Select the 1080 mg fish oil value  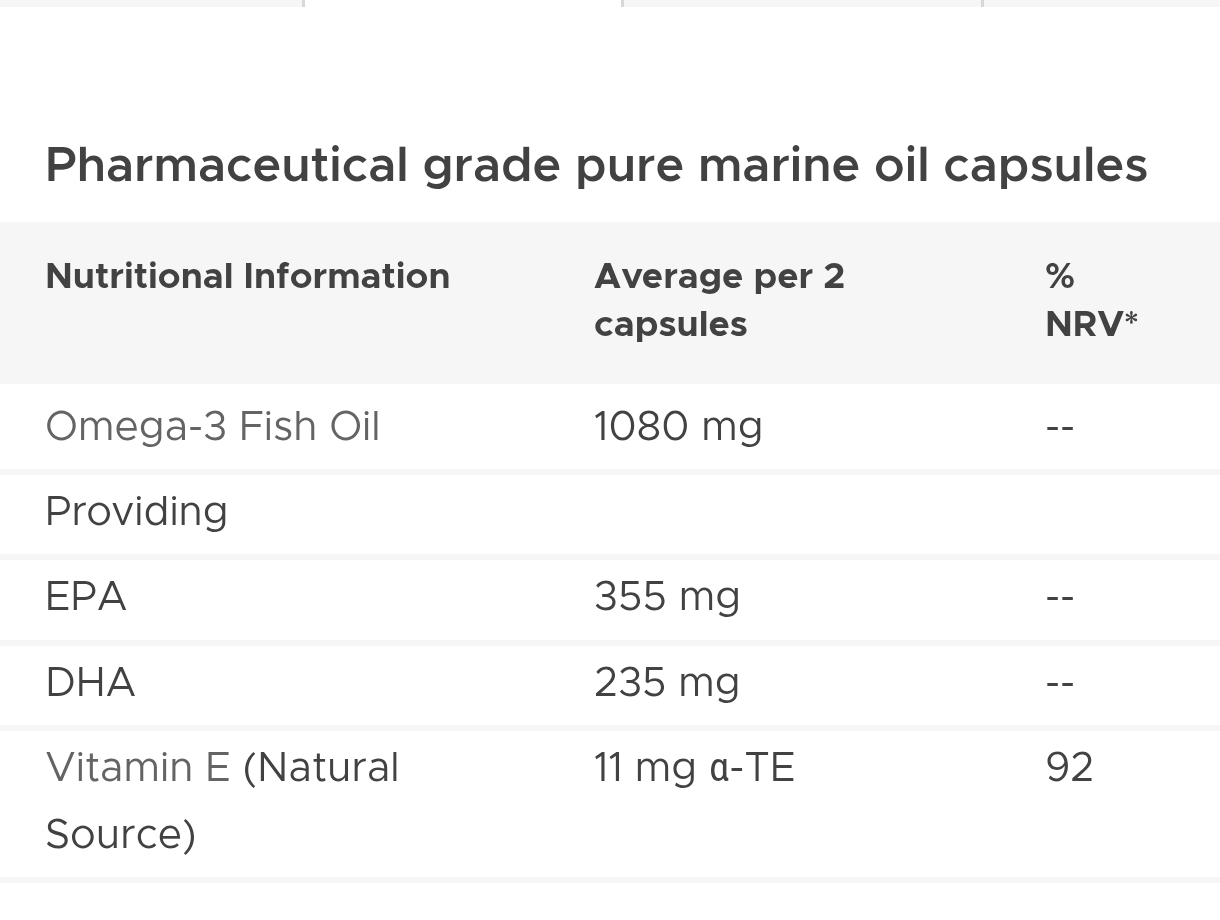678,427
